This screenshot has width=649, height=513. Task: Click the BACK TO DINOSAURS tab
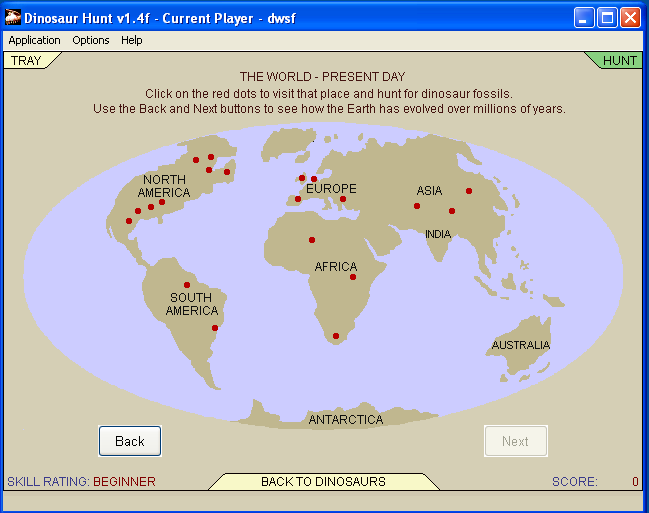coord(323,482)
